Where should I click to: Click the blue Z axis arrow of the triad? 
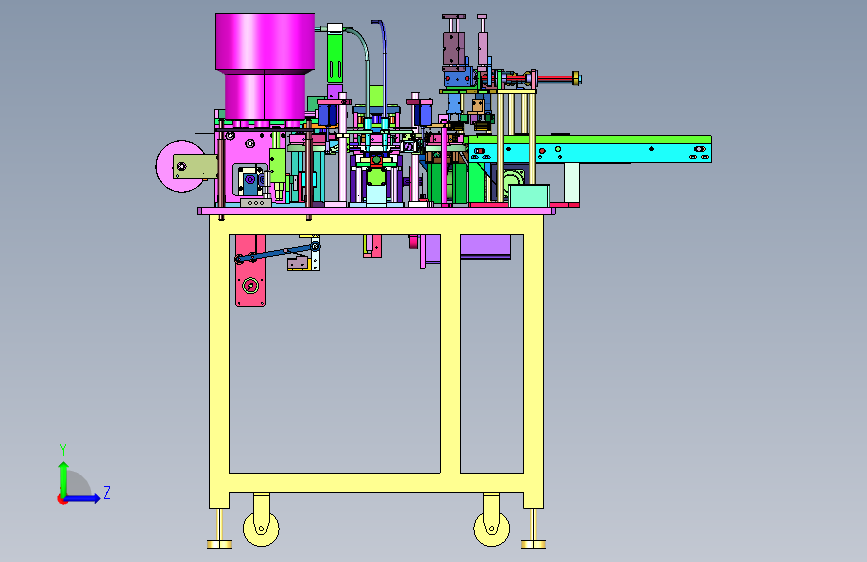(x=83, y=498)
